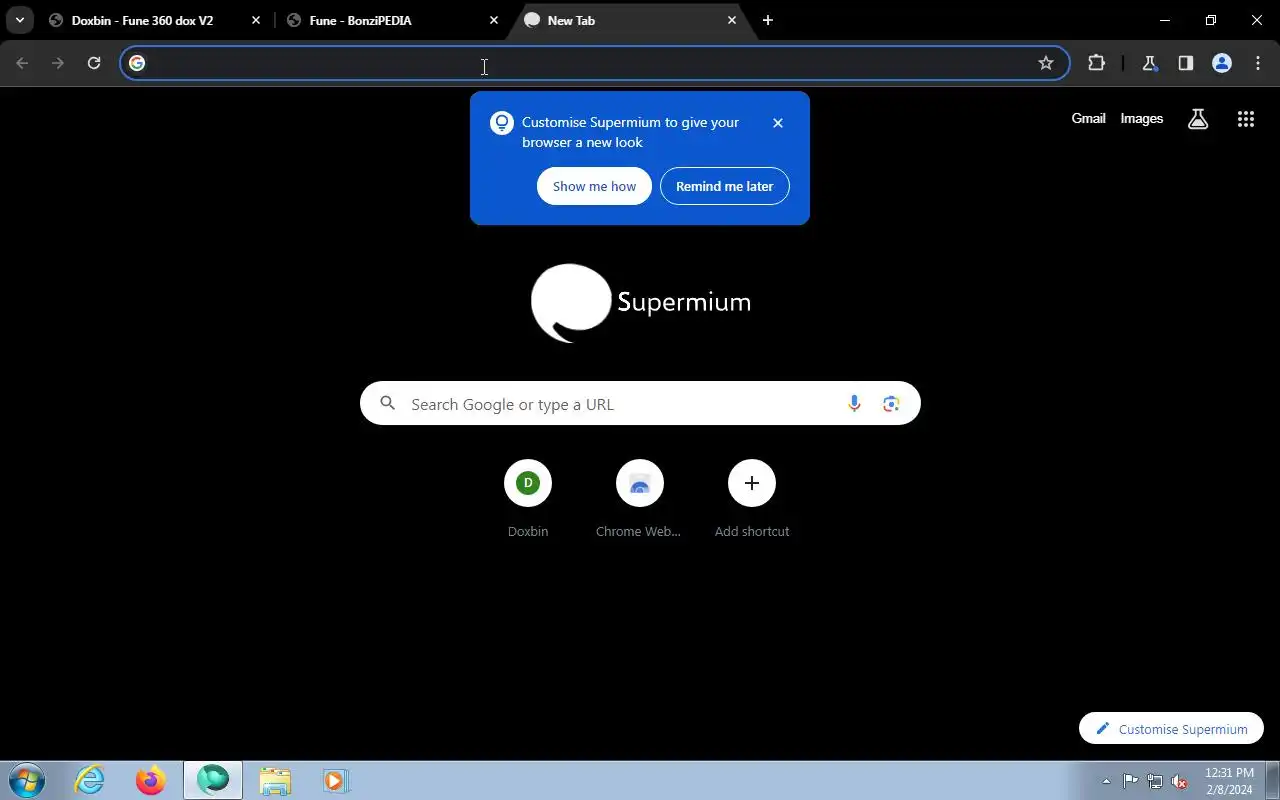Screen dimensions: 1280x800
Task: Open the tab search dropdown arrow
Action: 19,20
